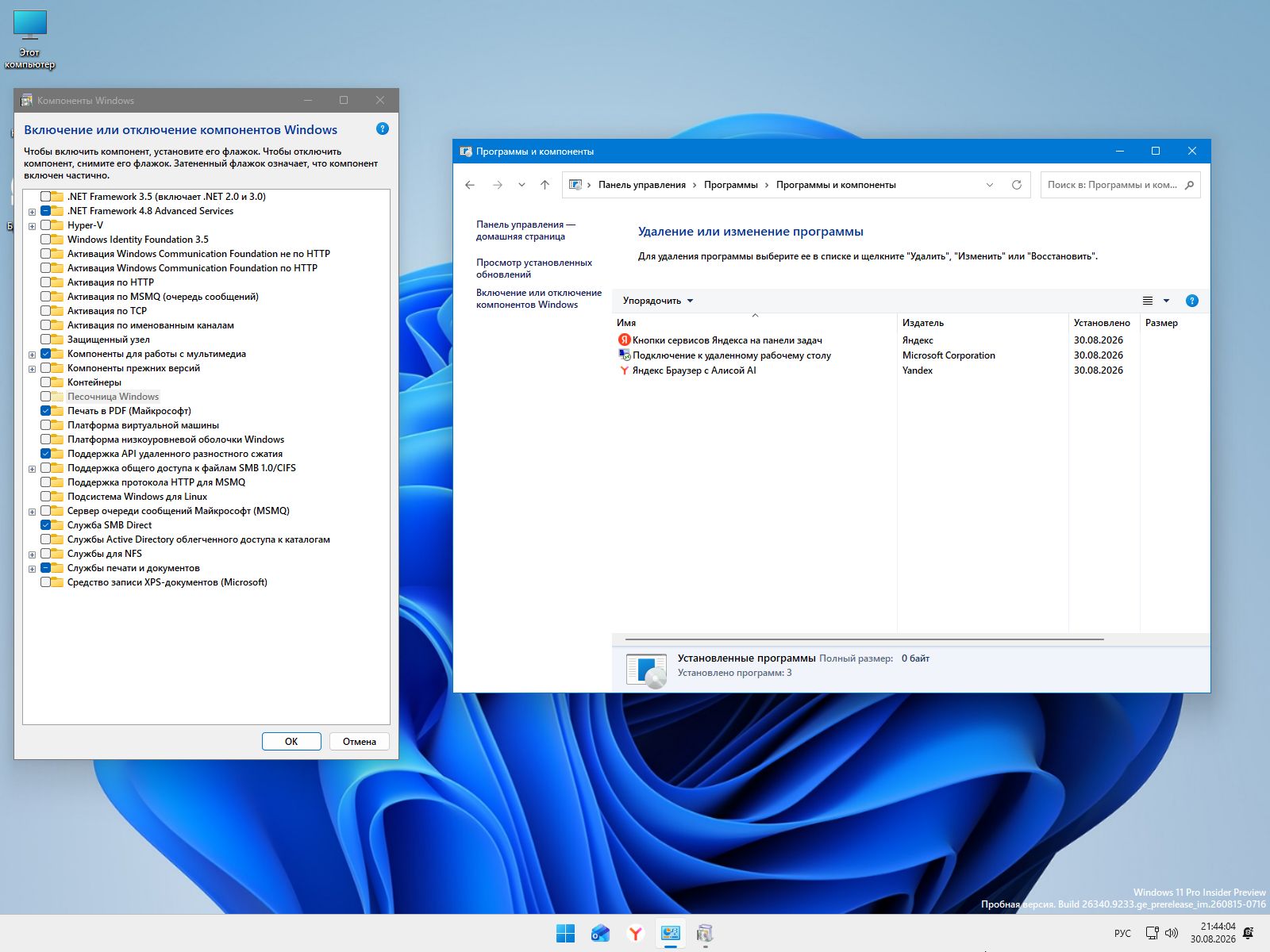Open Панель управления — домашняя страница link
1270x952 pixels.
(525, 230)
